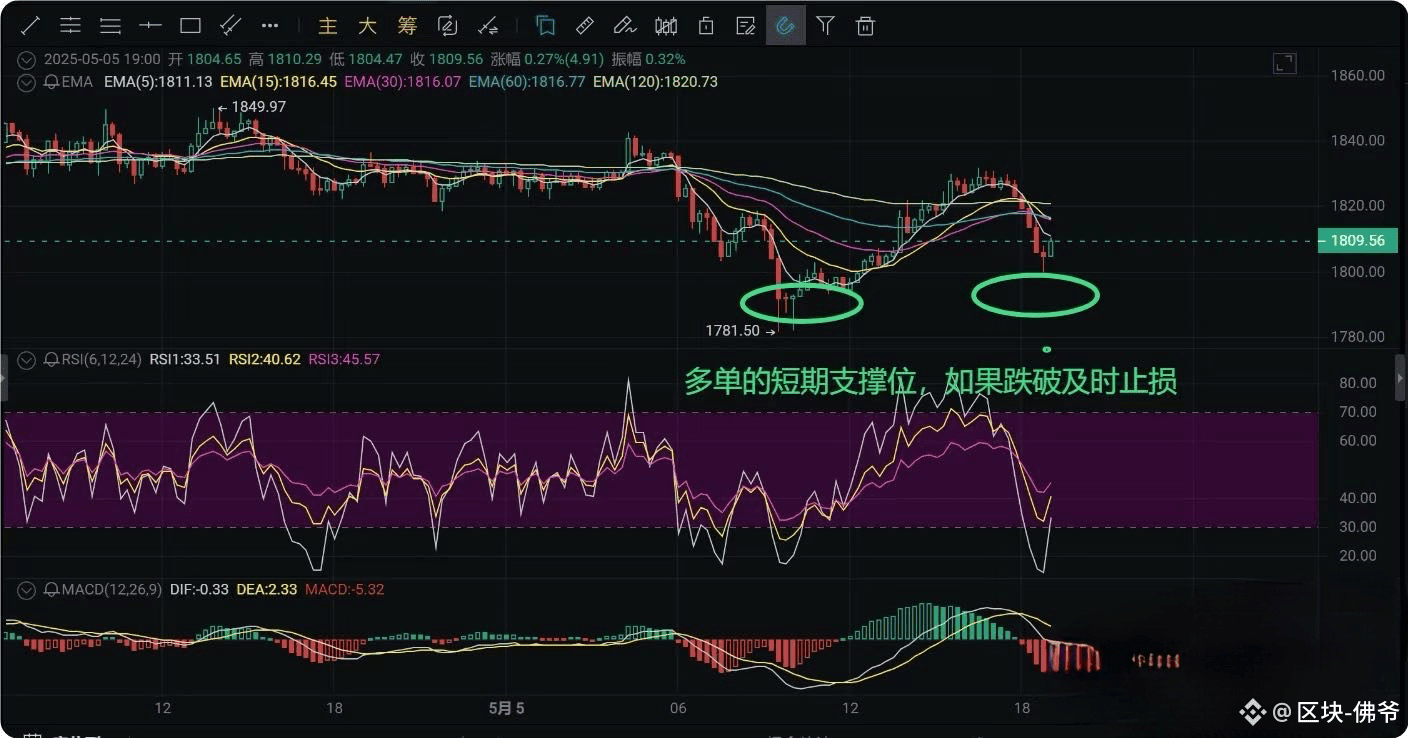The height and width of the screenshot is (738, 1408).
Task: Click the trash icon to remove drawings
Action: (x=865, y=25)
